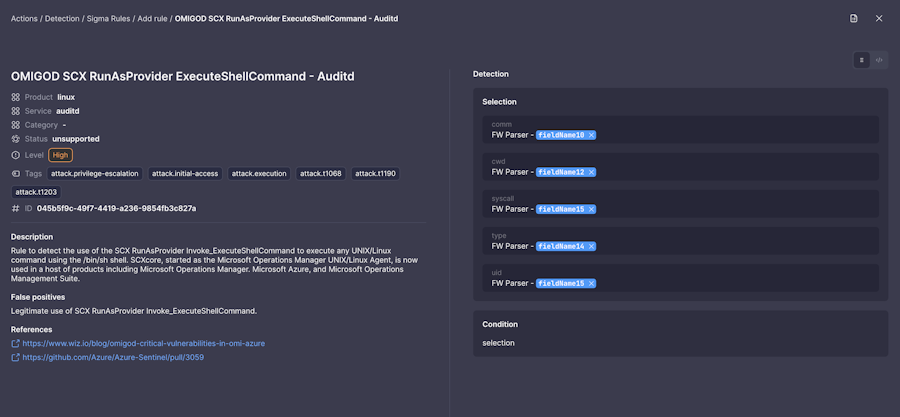
Task: Remove fieldName14 chip from type field
Action: [x=591, y=247]
